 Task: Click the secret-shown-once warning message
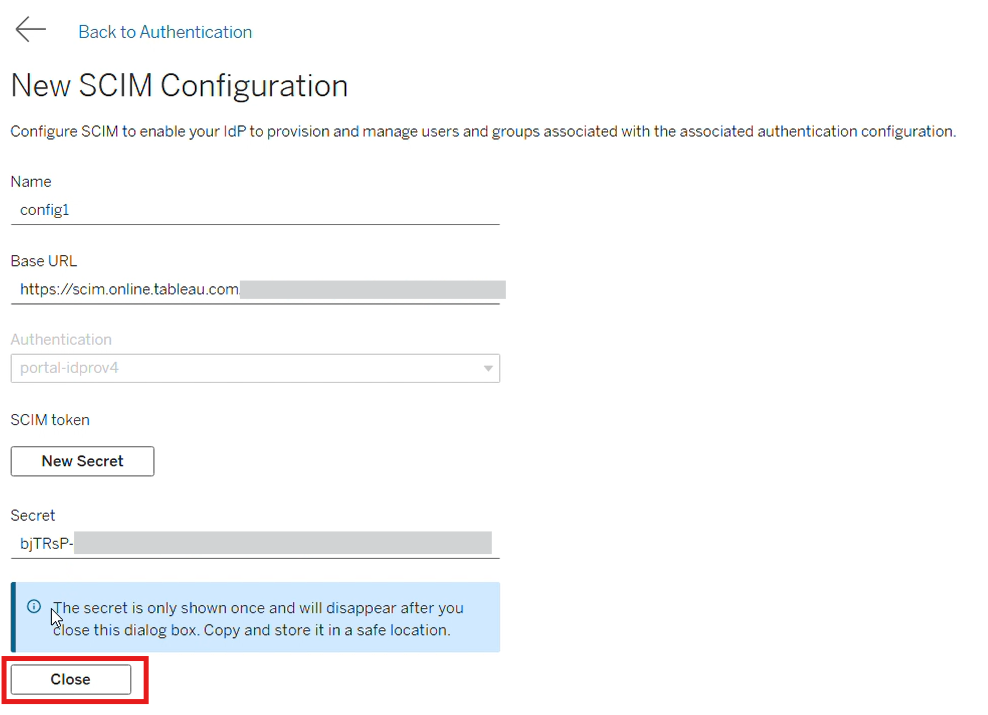[258, 619]
